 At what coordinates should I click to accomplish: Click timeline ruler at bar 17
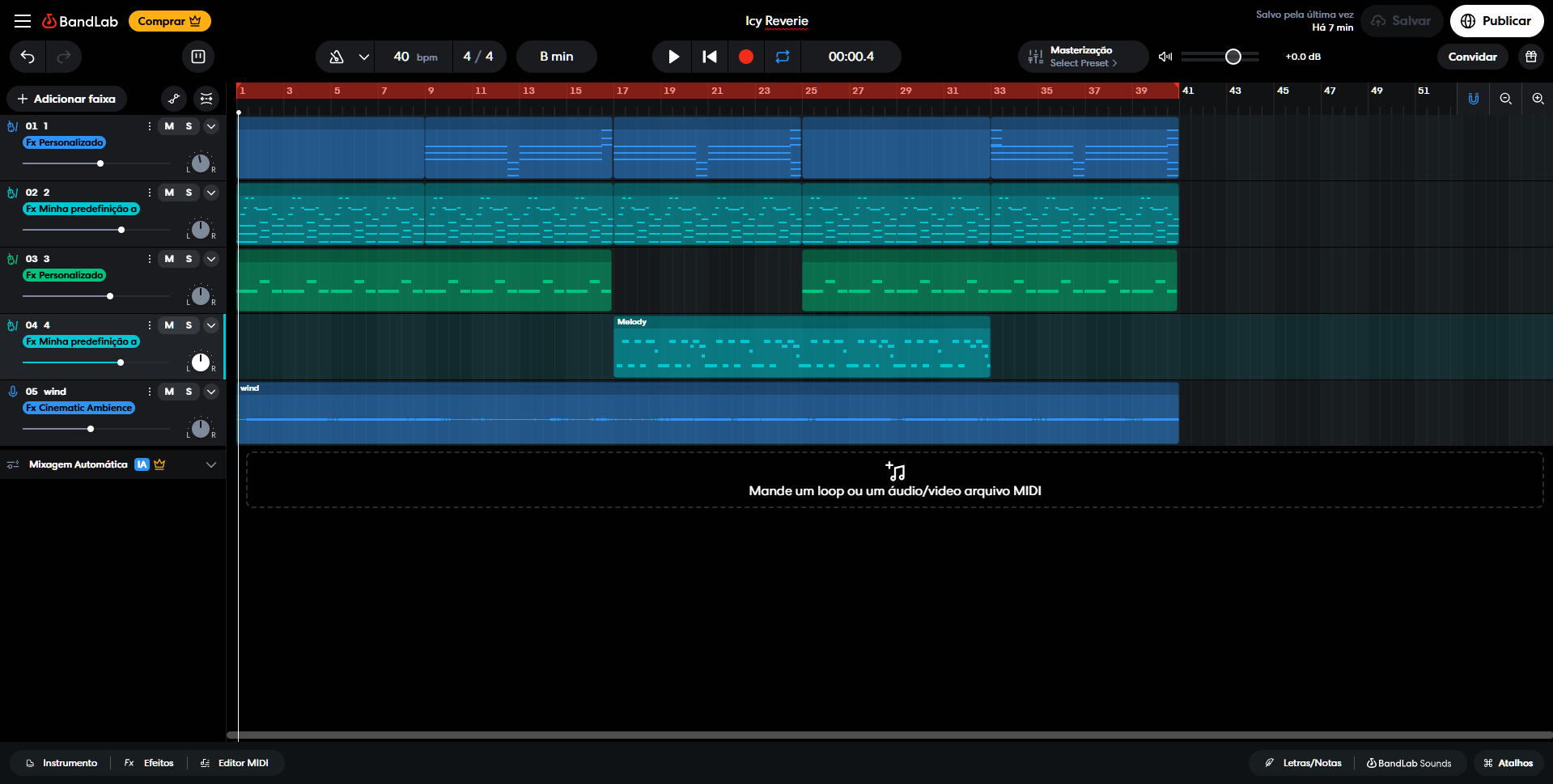tap(622, 91)
